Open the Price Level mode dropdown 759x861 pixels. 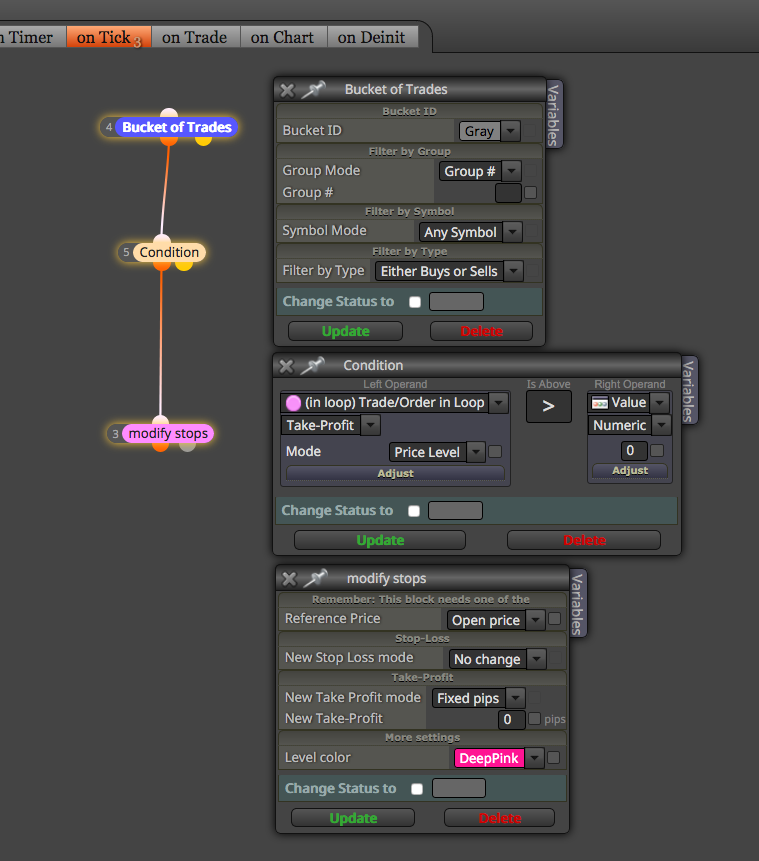click(437, 452)
